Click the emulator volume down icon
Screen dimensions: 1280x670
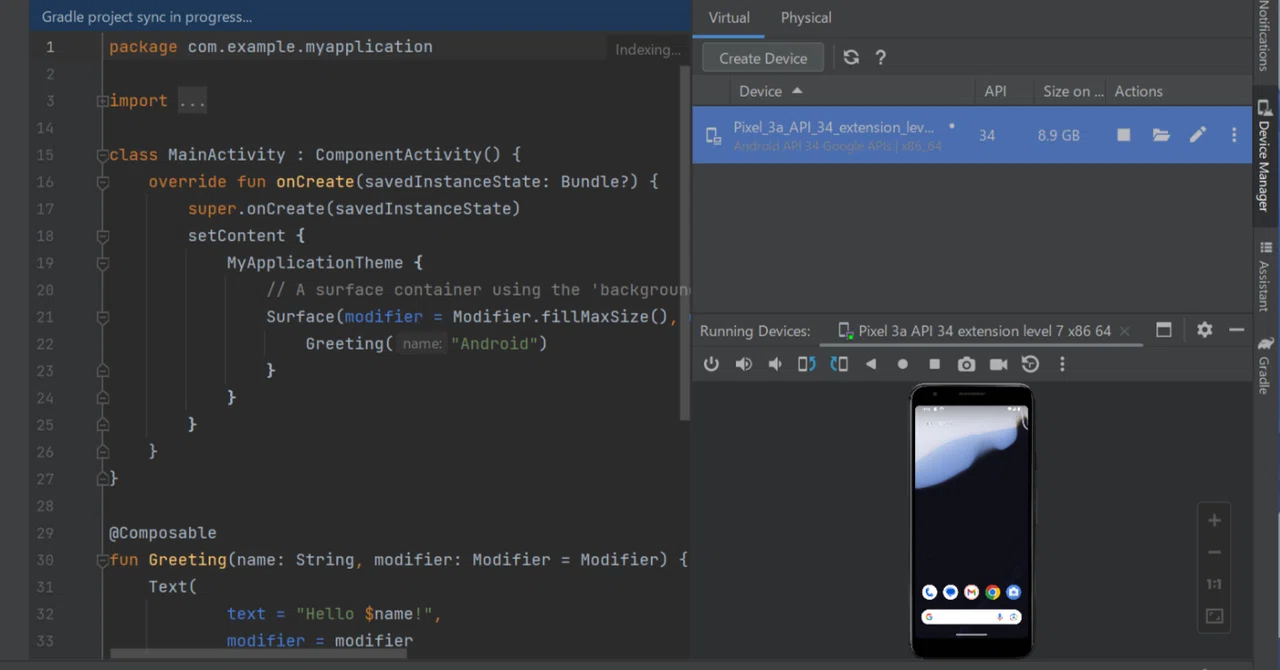tap(775, 365)
